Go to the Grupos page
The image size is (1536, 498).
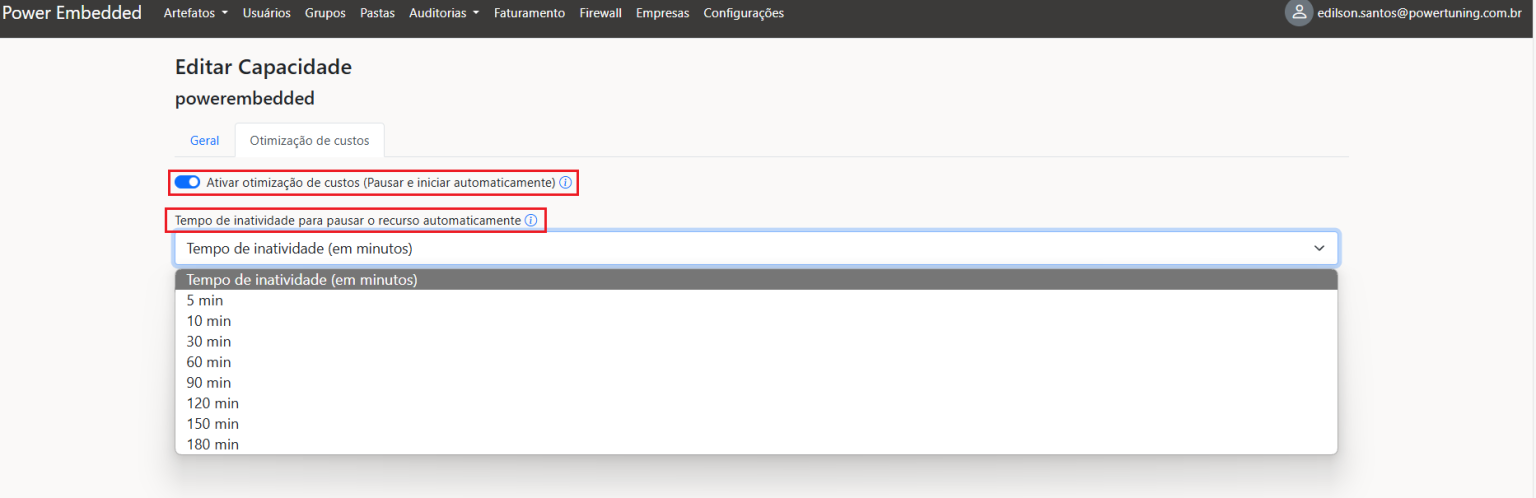point(325,13)
